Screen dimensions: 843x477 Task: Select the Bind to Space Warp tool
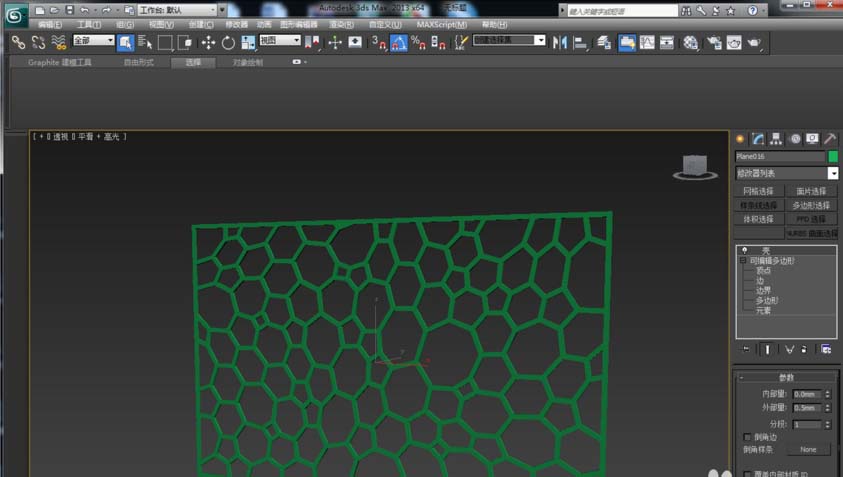pos(58,42)
